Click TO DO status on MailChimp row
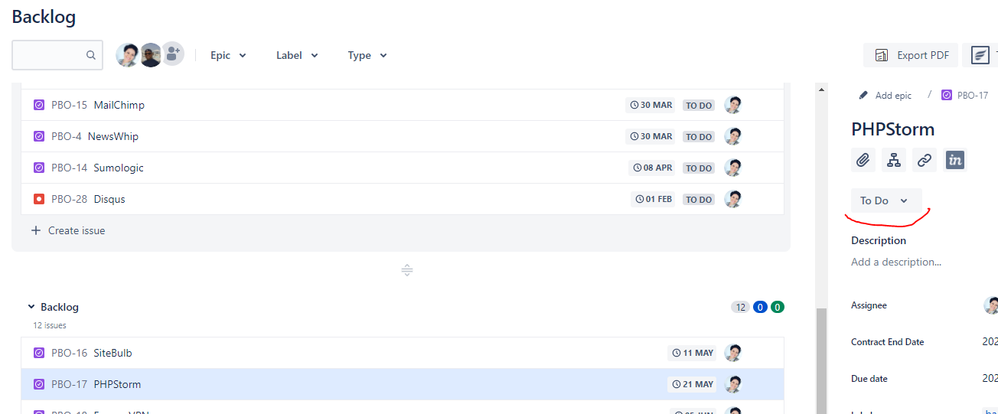The height and width of the screenshot is (414, 998). (698, 106)
